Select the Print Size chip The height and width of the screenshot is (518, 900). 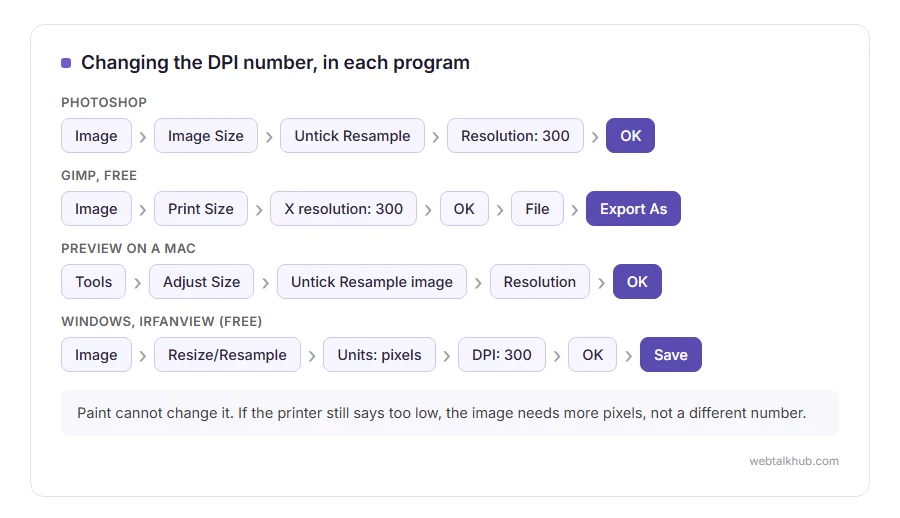201,208
